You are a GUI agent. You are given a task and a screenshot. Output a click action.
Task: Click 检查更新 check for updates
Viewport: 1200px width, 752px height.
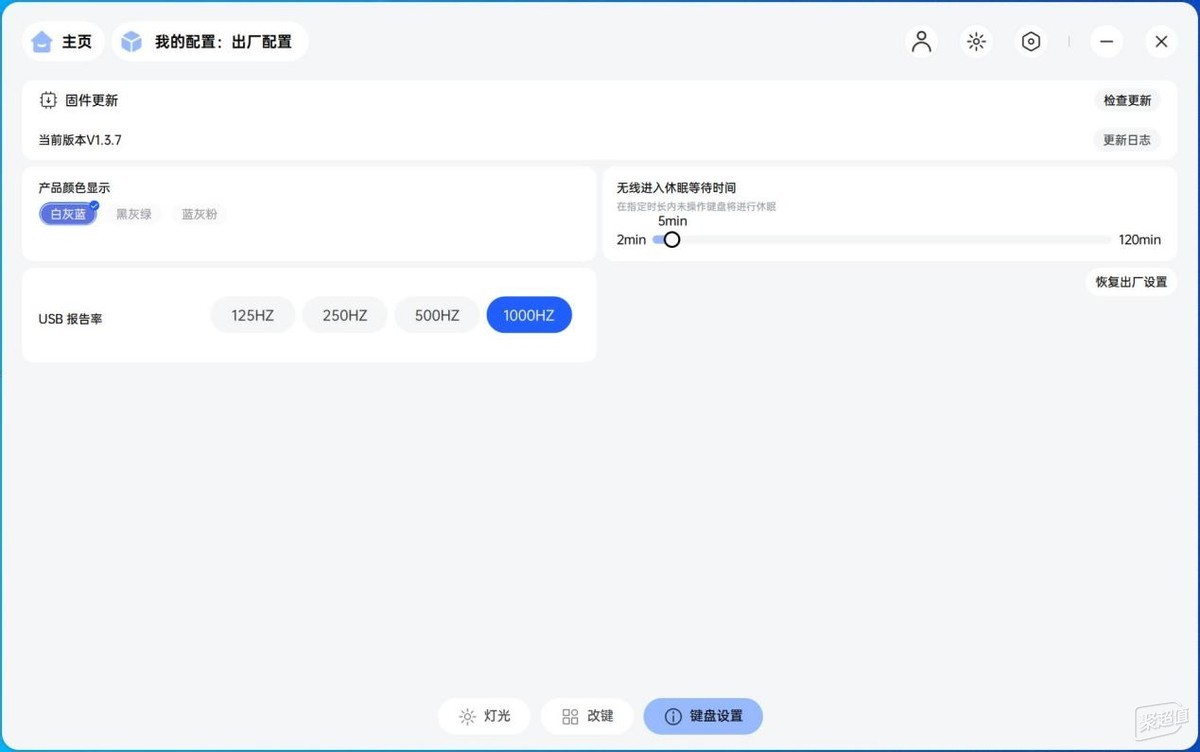1127,101
